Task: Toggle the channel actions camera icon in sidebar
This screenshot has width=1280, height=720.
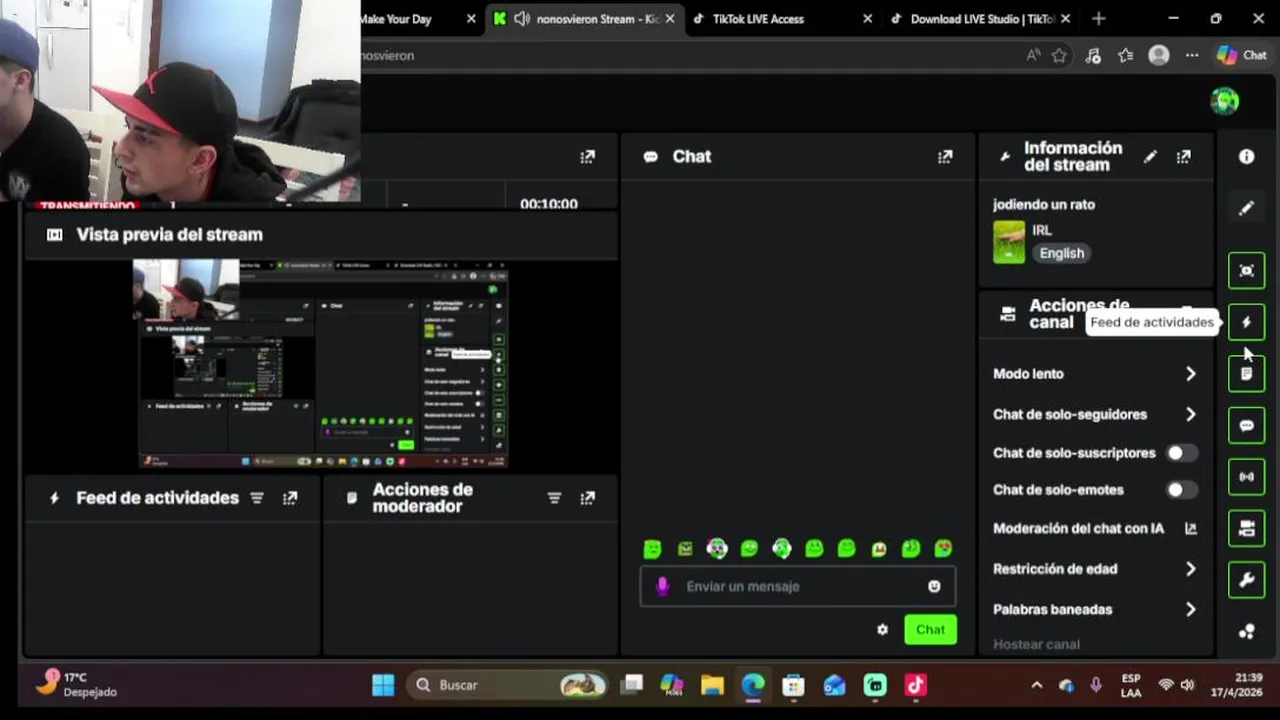Action: pos(1246,528)
